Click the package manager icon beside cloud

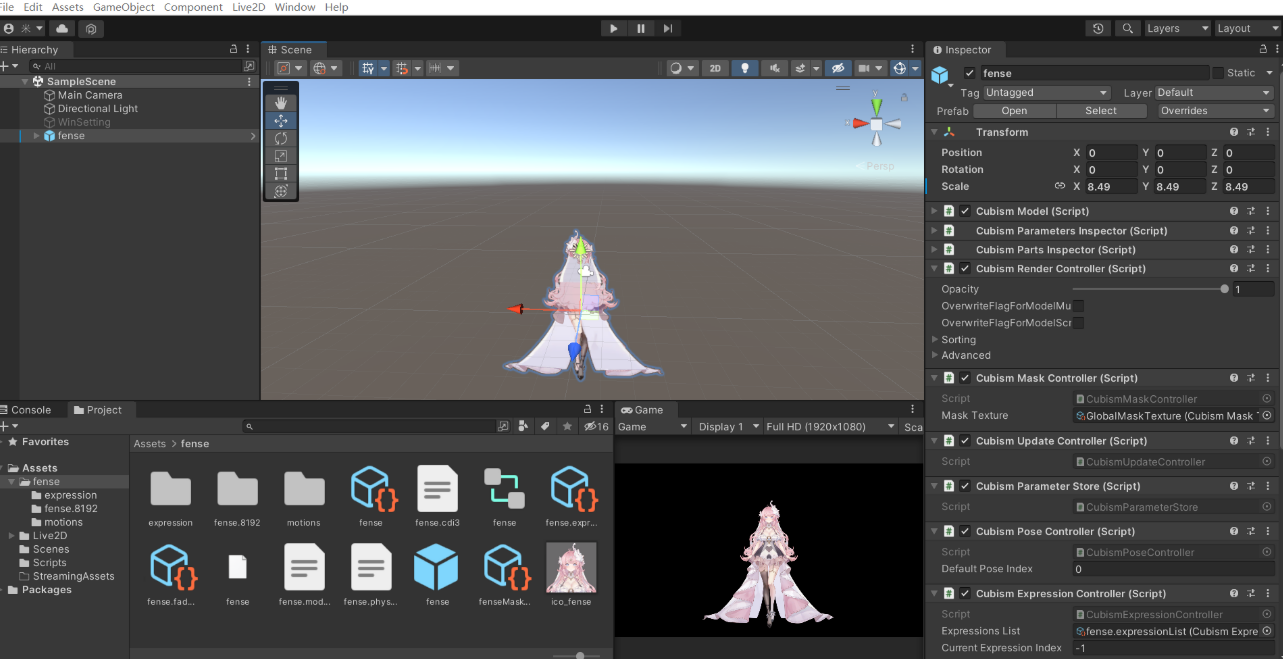tap(90, 29)
